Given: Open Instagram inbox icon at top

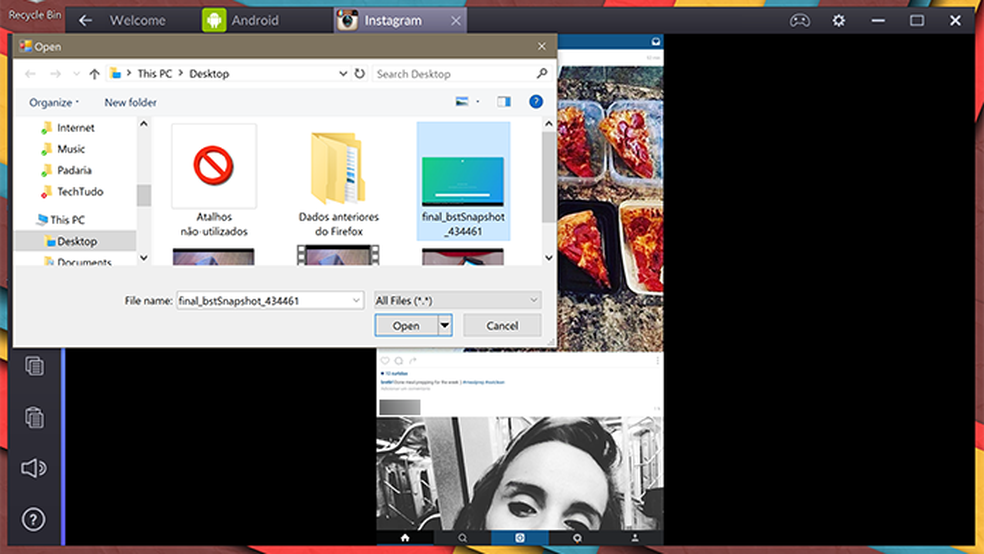Looking at the screenshot, I should pos(655,41).
